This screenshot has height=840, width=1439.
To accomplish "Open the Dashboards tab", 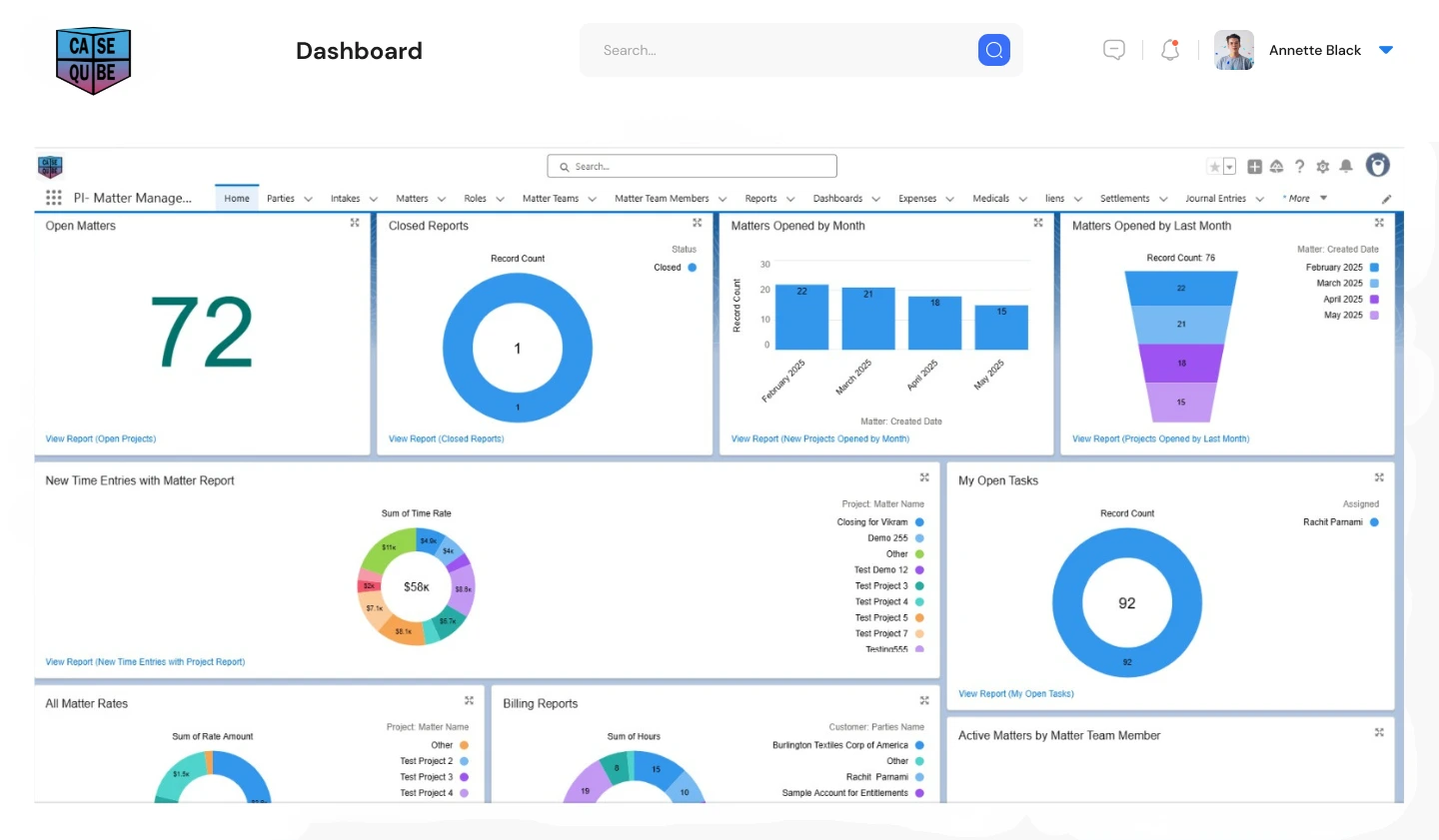I will coord(837,198).
